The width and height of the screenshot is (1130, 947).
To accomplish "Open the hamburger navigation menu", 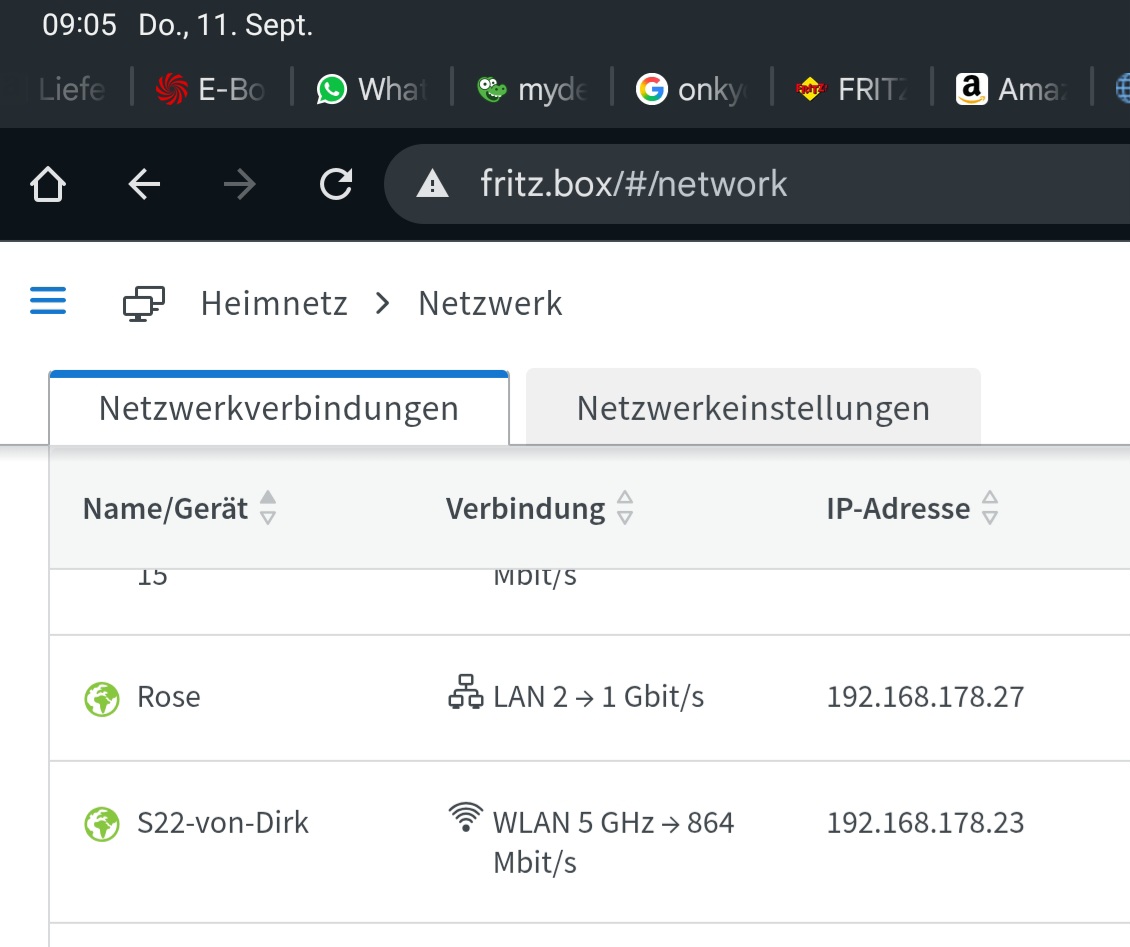I will (48, 301).
